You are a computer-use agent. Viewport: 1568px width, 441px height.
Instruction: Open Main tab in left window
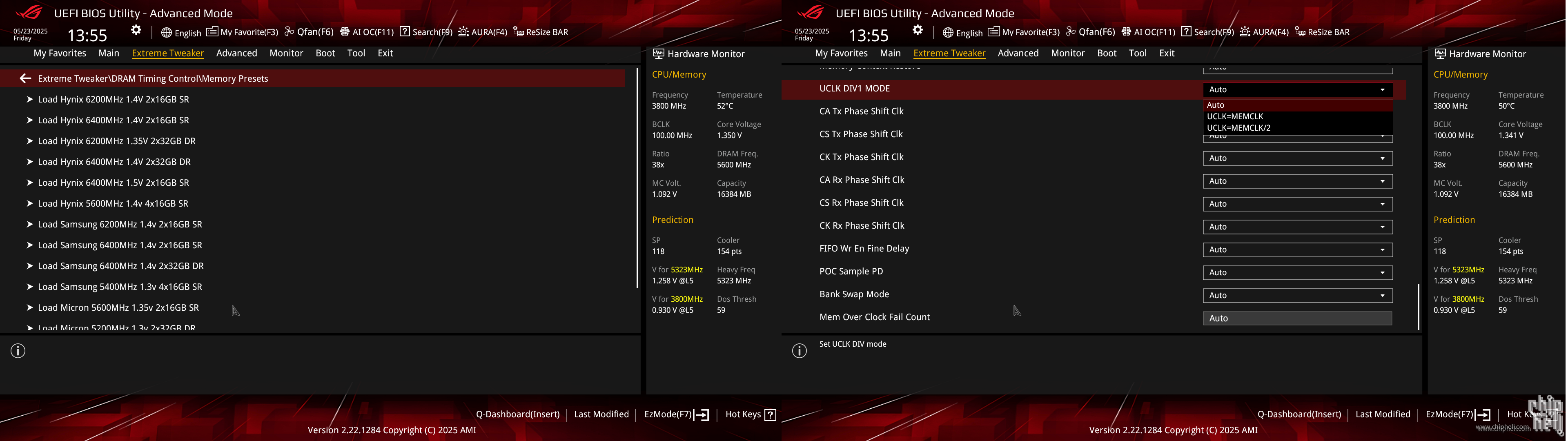click(109, 53)
